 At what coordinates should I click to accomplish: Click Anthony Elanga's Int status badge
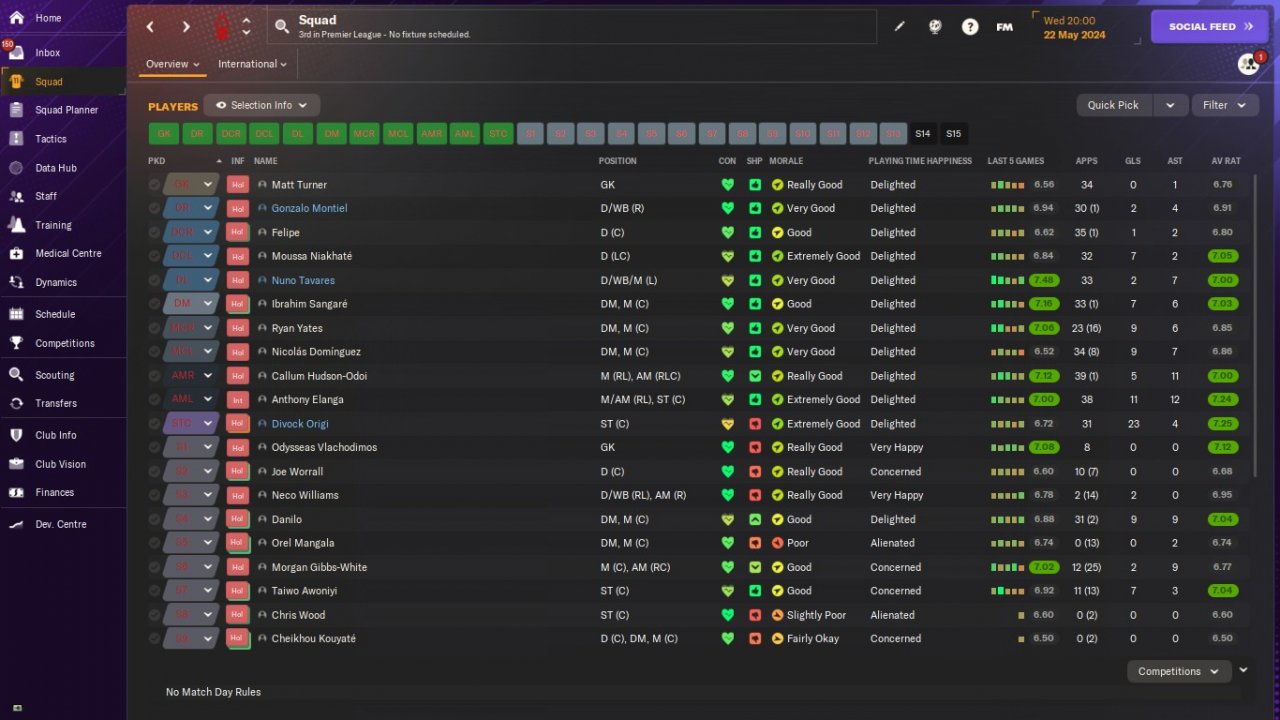(x=237, y=400)
